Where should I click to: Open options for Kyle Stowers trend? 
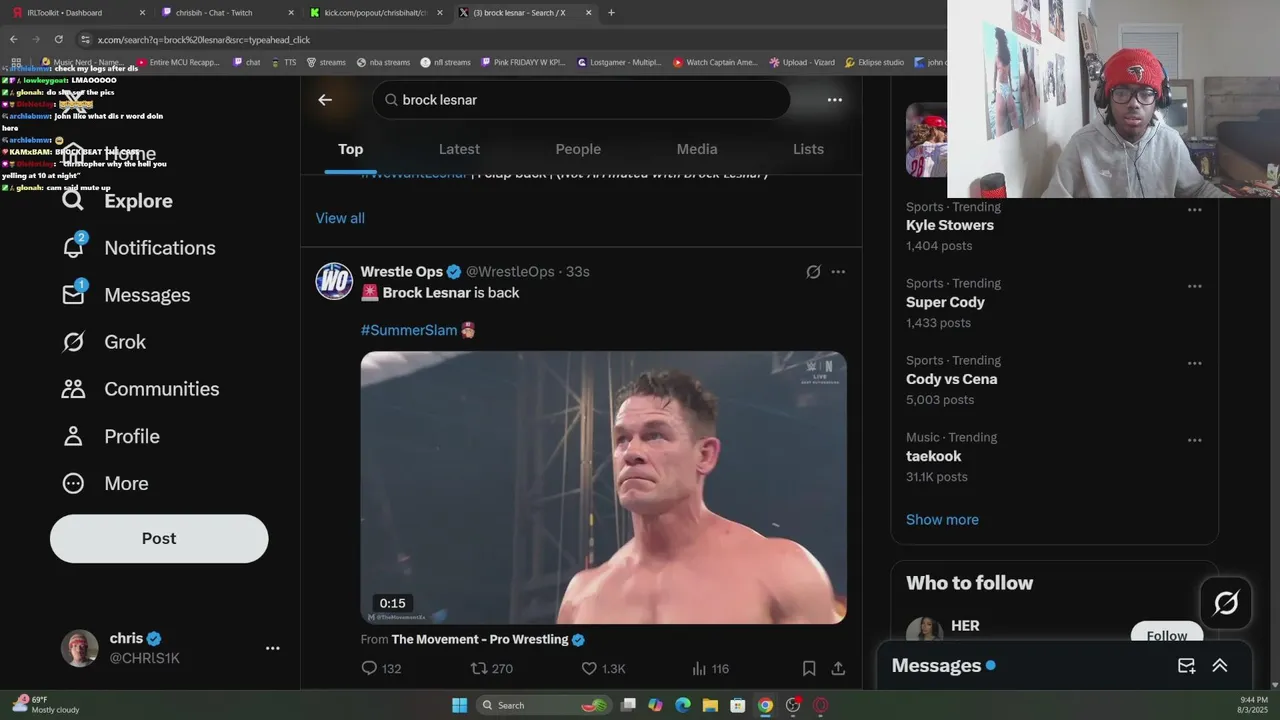click(1194, 210)
